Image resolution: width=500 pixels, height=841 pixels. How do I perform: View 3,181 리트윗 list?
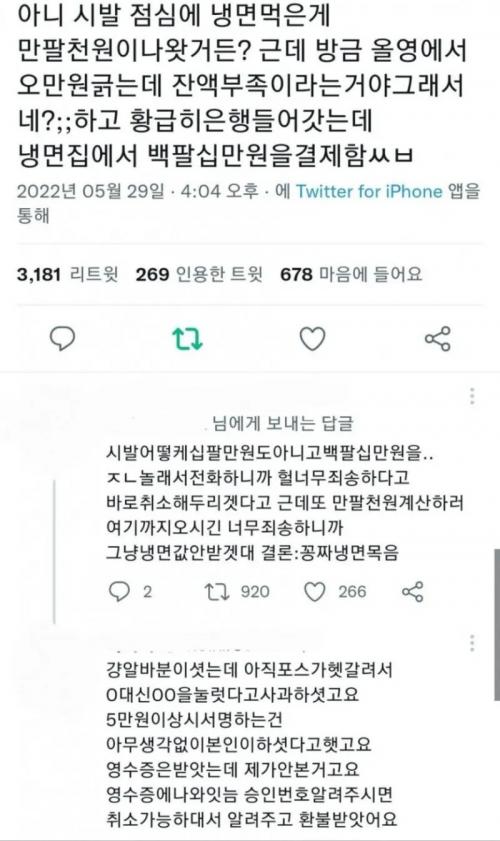[x=68, y=275]
